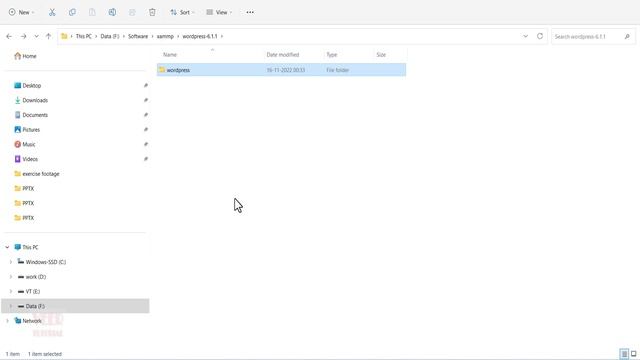Click the Search wordpress-6.1.1 field
Image resolution: width=640 pixels, height=360 pixels.
pyautogui.click(x=593, y=36)
